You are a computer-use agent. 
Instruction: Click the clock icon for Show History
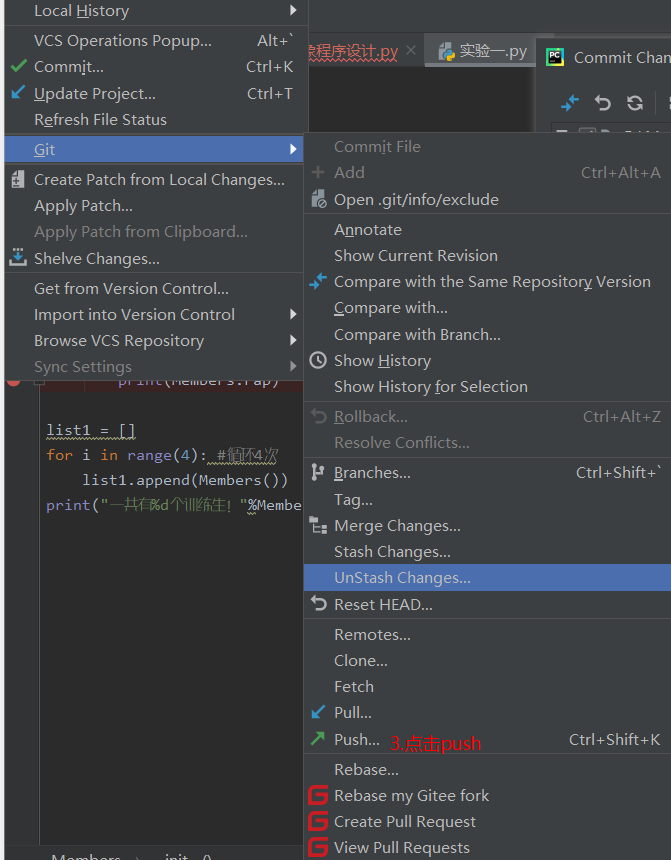[318, 361]
